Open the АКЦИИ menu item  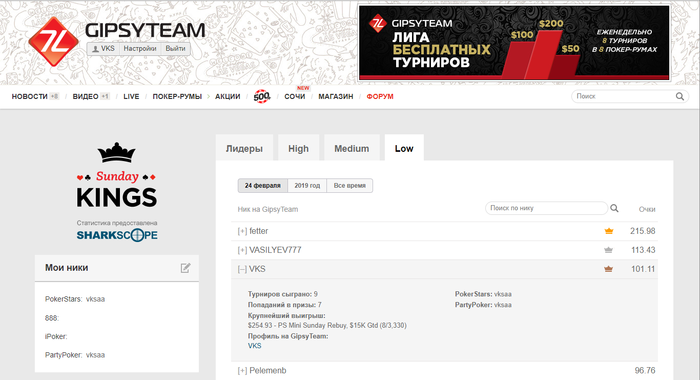pos(228,96)
